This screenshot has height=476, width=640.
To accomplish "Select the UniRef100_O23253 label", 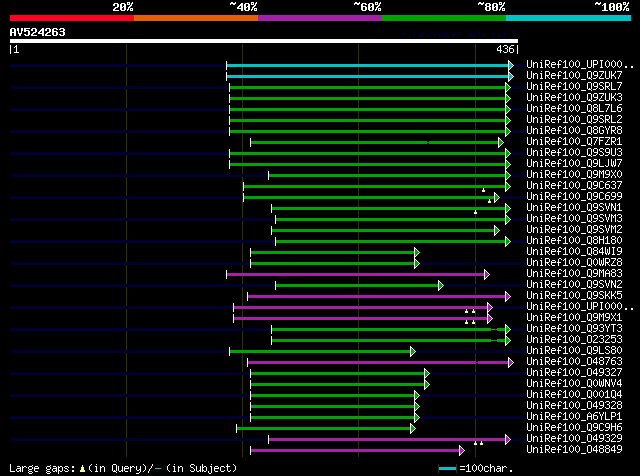I will click(x=574, y=340).
